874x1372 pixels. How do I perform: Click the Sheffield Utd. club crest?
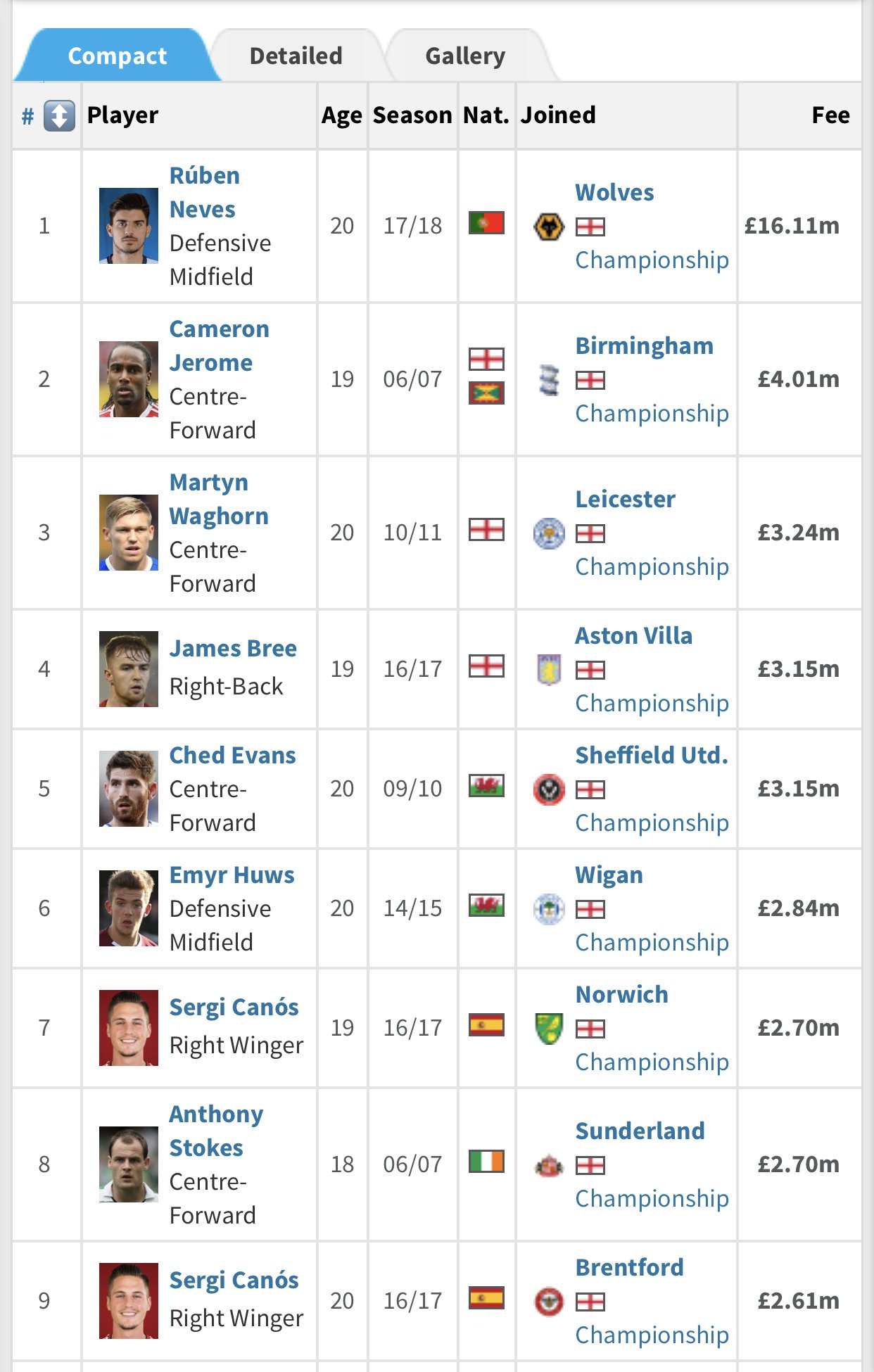pyautogui.click(x=549, y=789)
